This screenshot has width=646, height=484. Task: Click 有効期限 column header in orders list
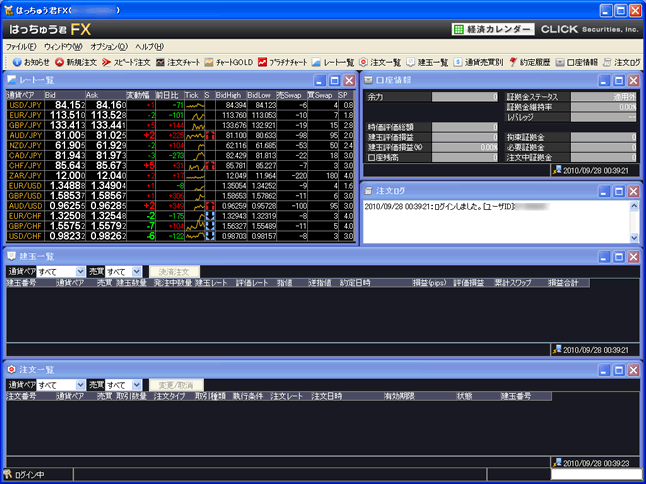click(399, 396)
